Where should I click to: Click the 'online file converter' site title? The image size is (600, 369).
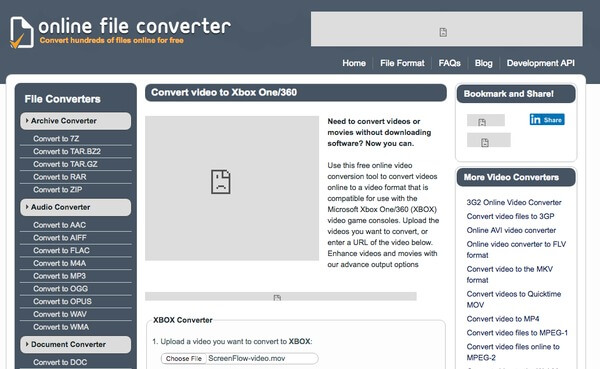(x=134, y=26)
